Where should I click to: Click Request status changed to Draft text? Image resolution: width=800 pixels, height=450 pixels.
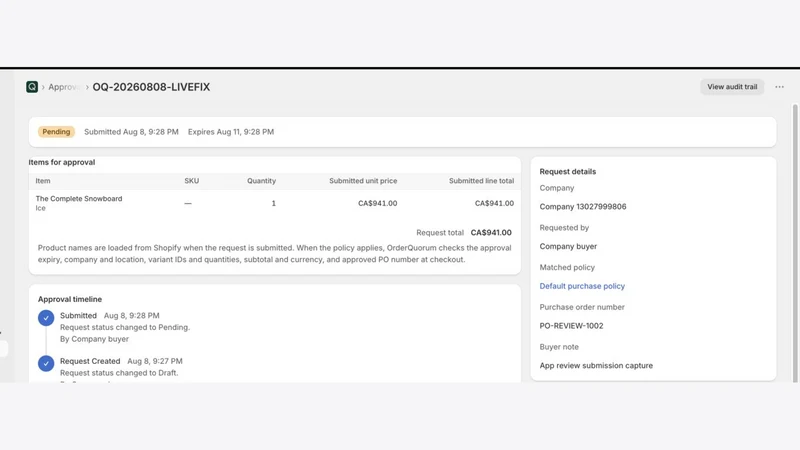(x=119, y=373)
